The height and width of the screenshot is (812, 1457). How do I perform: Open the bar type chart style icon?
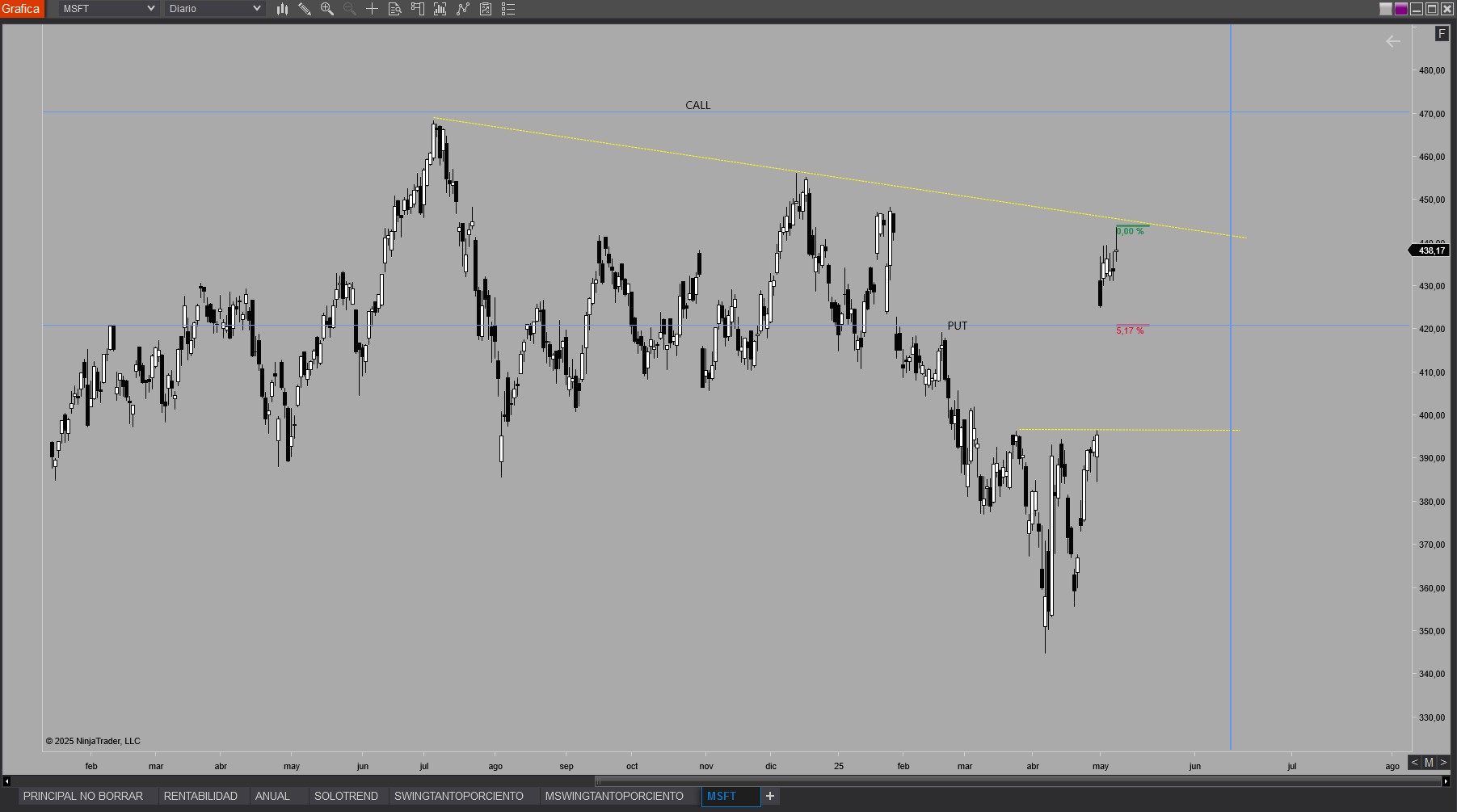pyautogui.click(x=282, y=9)
